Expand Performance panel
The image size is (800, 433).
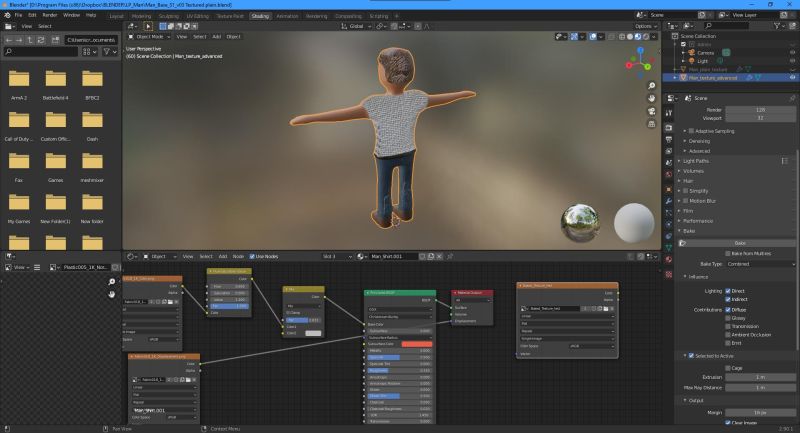[x=697, y=221]
